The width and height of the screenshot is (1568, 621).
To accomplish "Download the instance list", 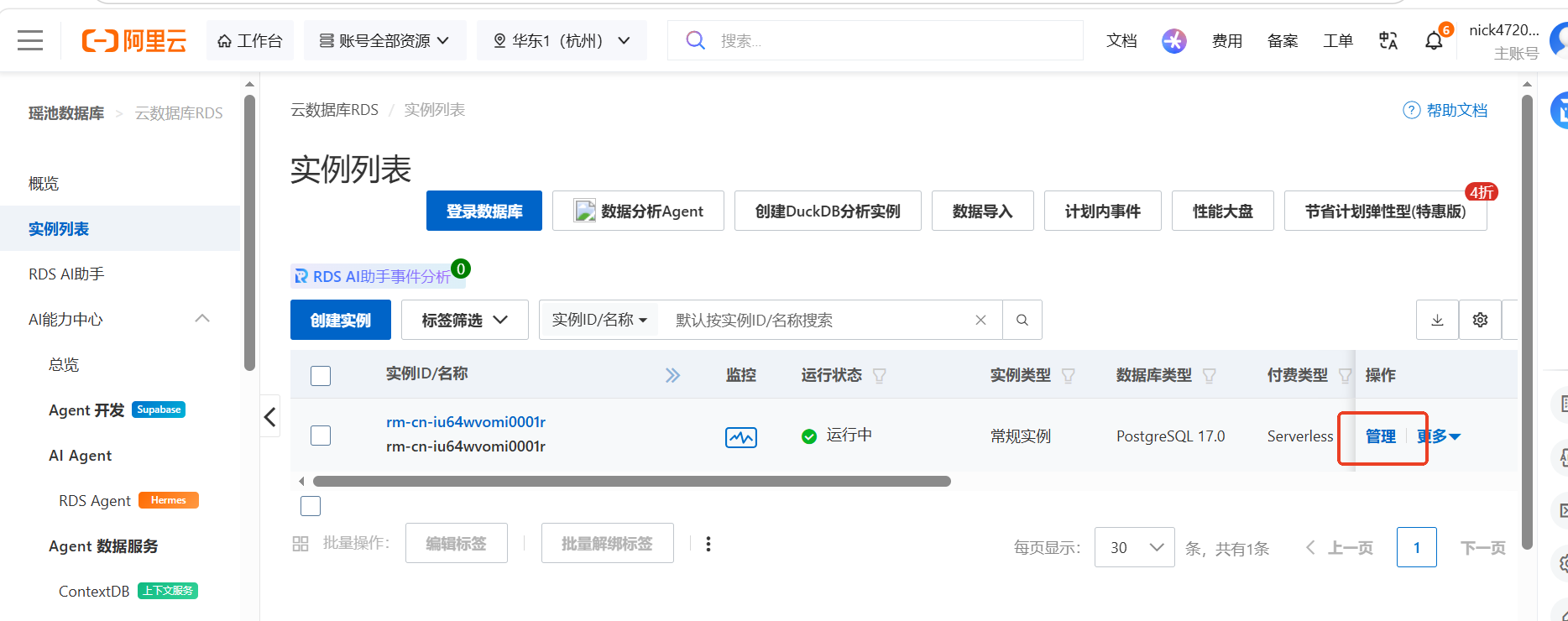I will click(x=1437, y=320).
